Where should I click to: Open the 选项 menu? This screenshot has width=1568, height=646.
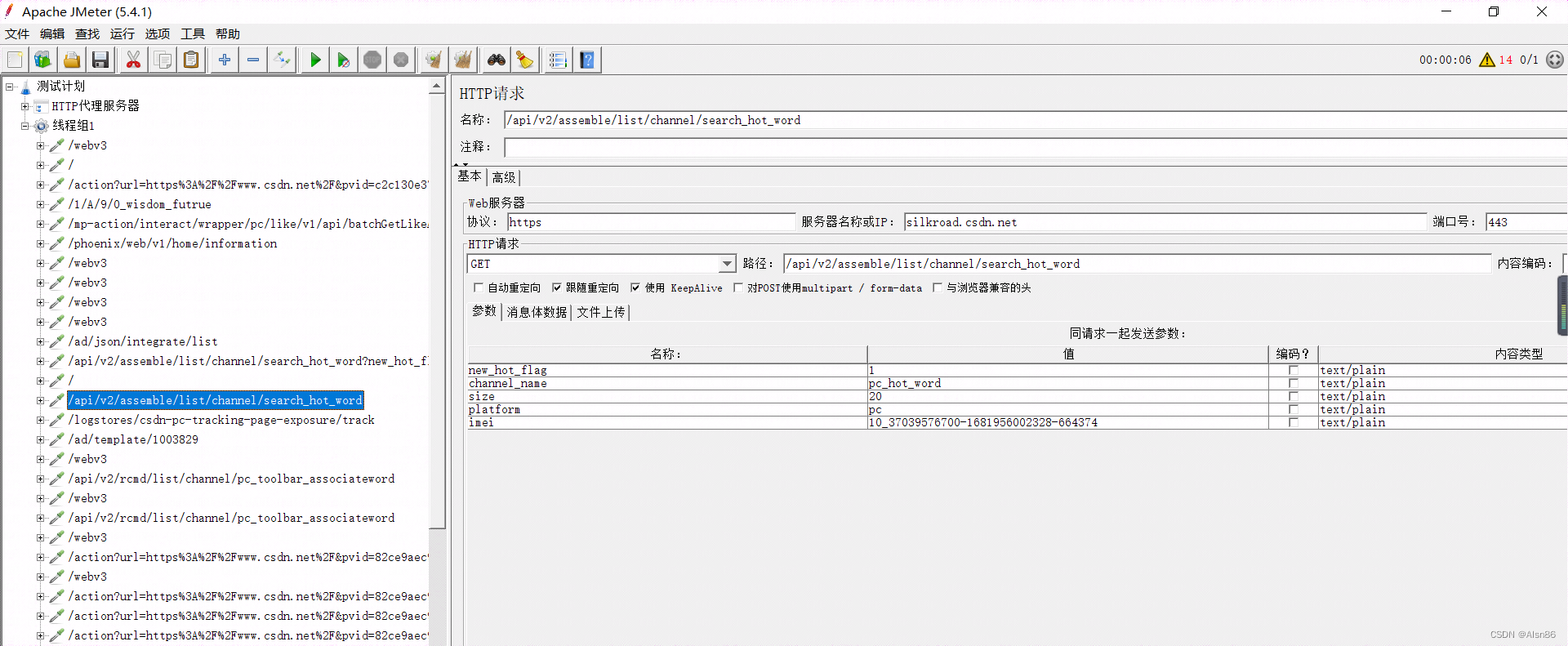[x=158, y=33]
